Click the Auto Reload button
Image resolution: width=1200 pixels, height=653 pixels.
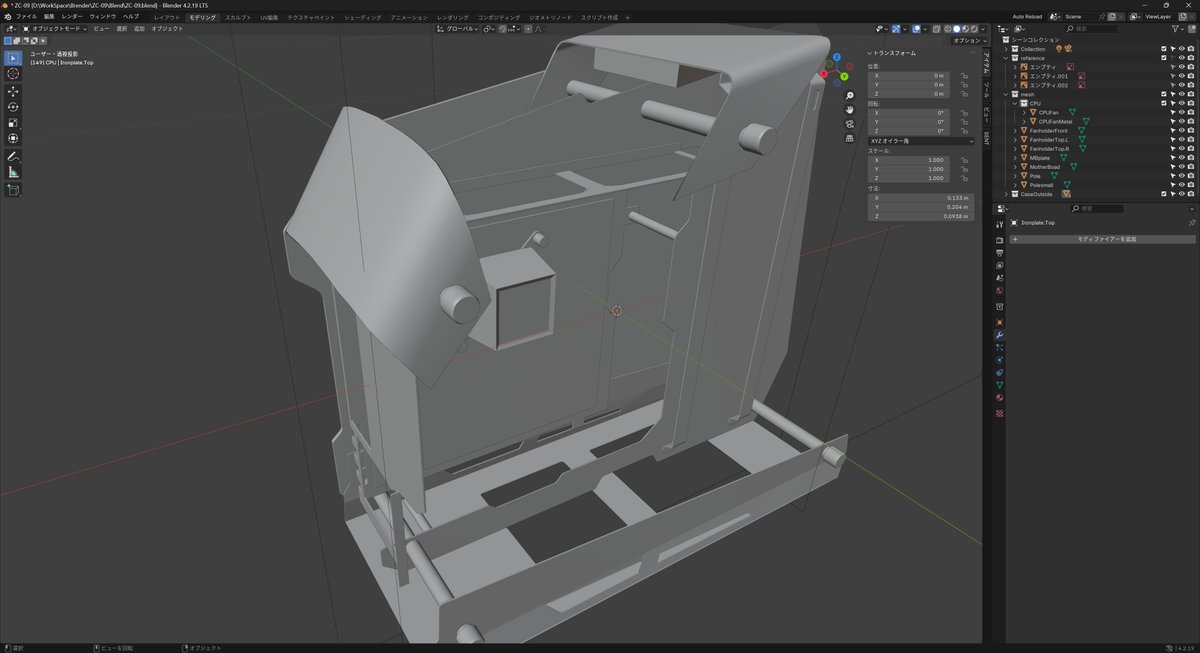click(1026, 17)
